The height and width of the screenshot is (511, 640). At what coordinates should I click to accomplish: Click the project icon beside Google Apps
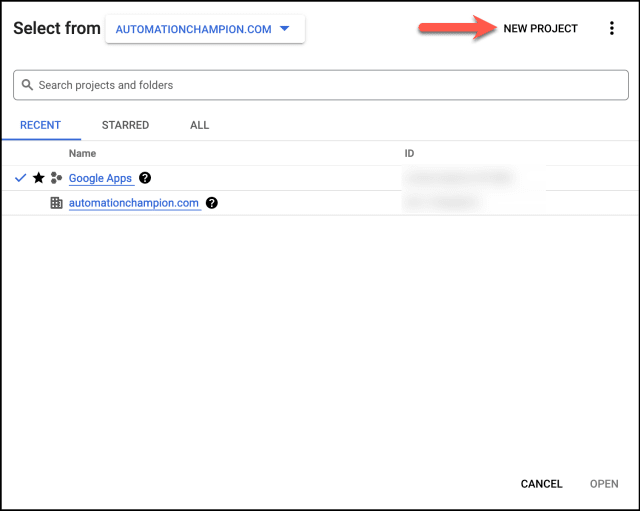coord(56,178)
